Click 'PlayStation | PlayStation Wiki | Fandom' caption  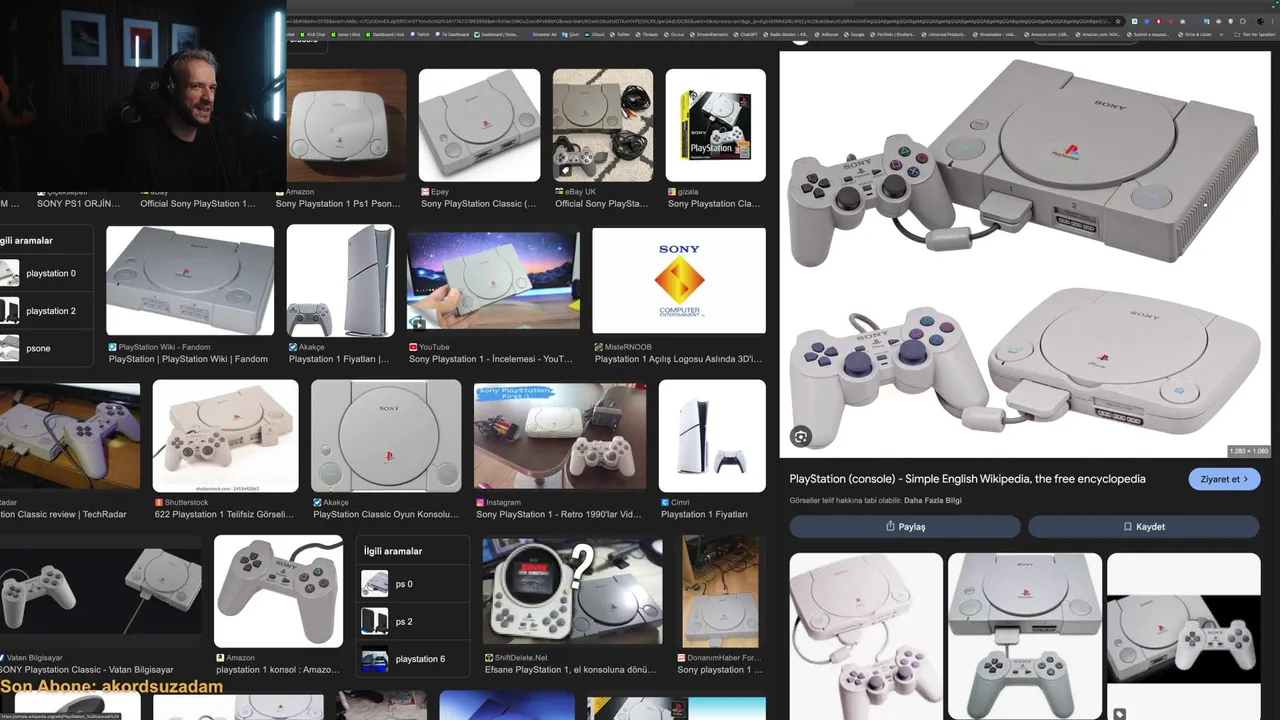188,359
